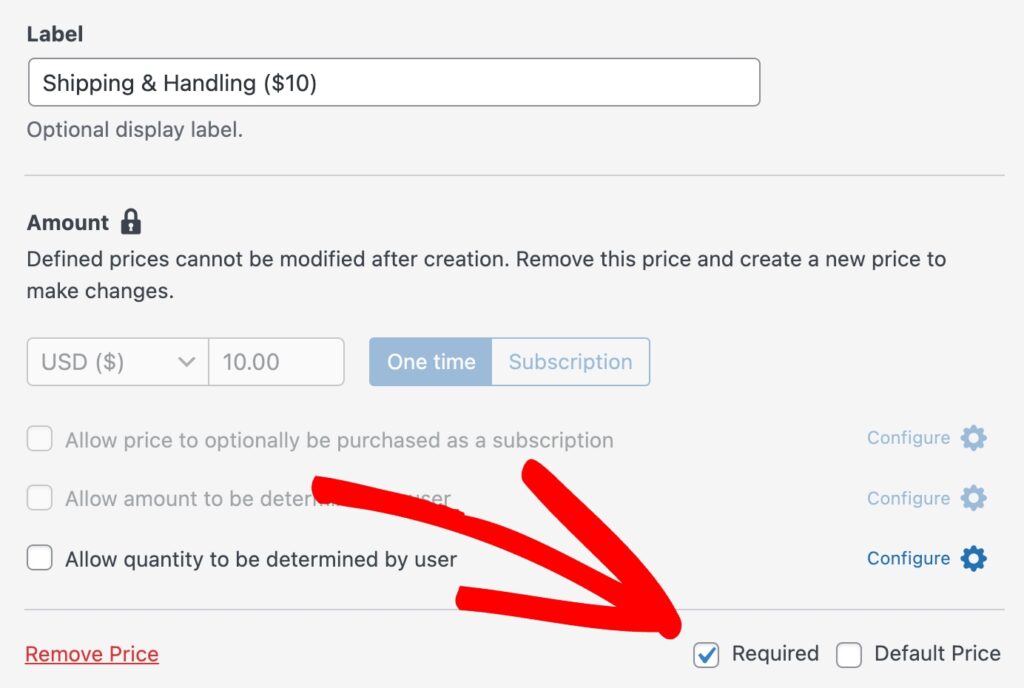This screenshot has width=1024, height=688.
Task: Open Configure link for quantity option
Action: click(908, 558)
